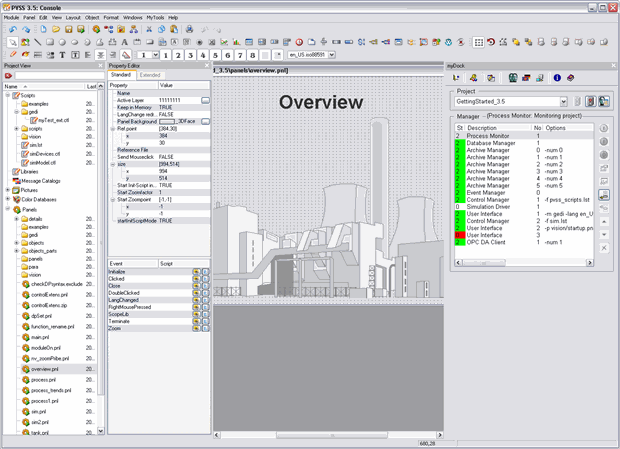Click the Initialize event script edit icon
620x449 pixels.
[x=205, y=272]
